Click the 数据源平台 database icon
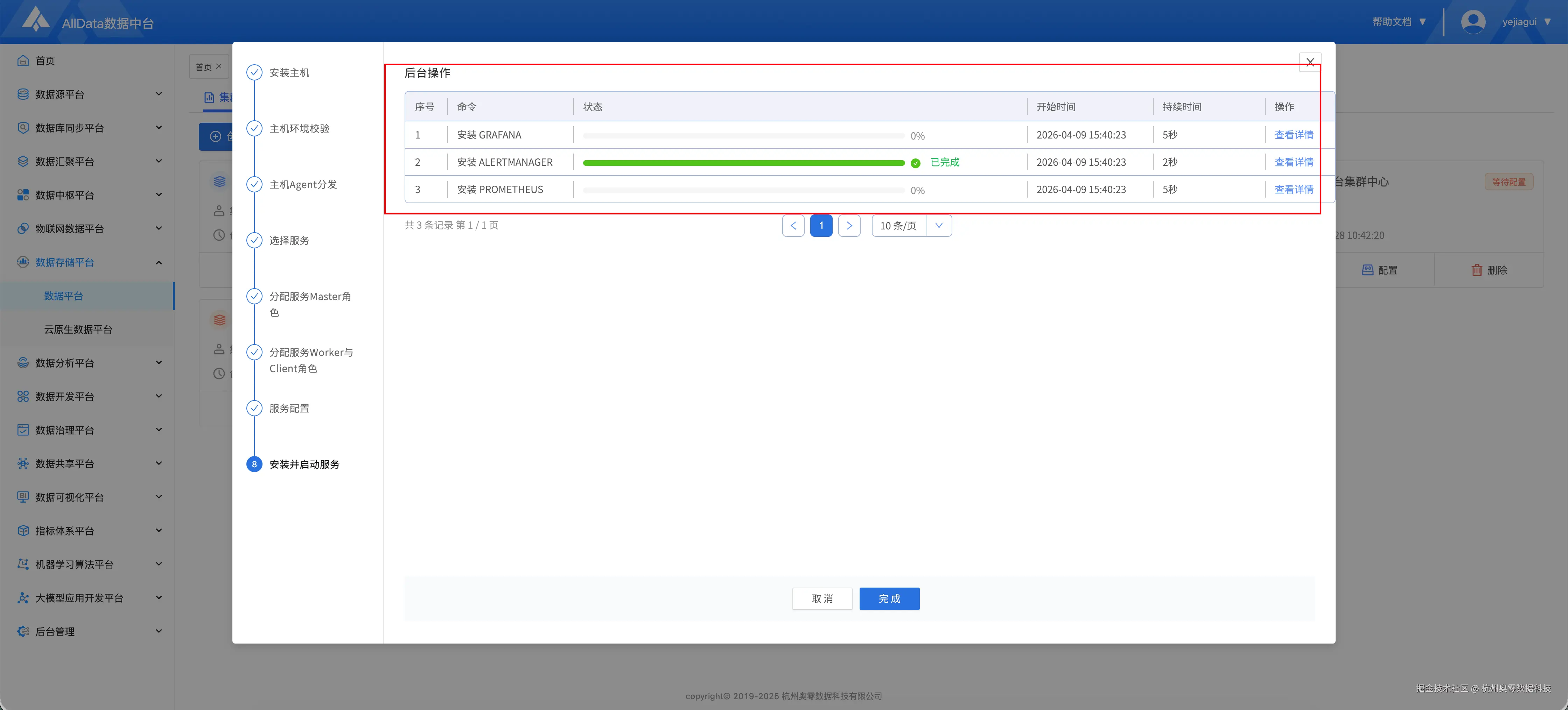The image size is (1568, 710). pyautogui.click(x=23, y=94)
